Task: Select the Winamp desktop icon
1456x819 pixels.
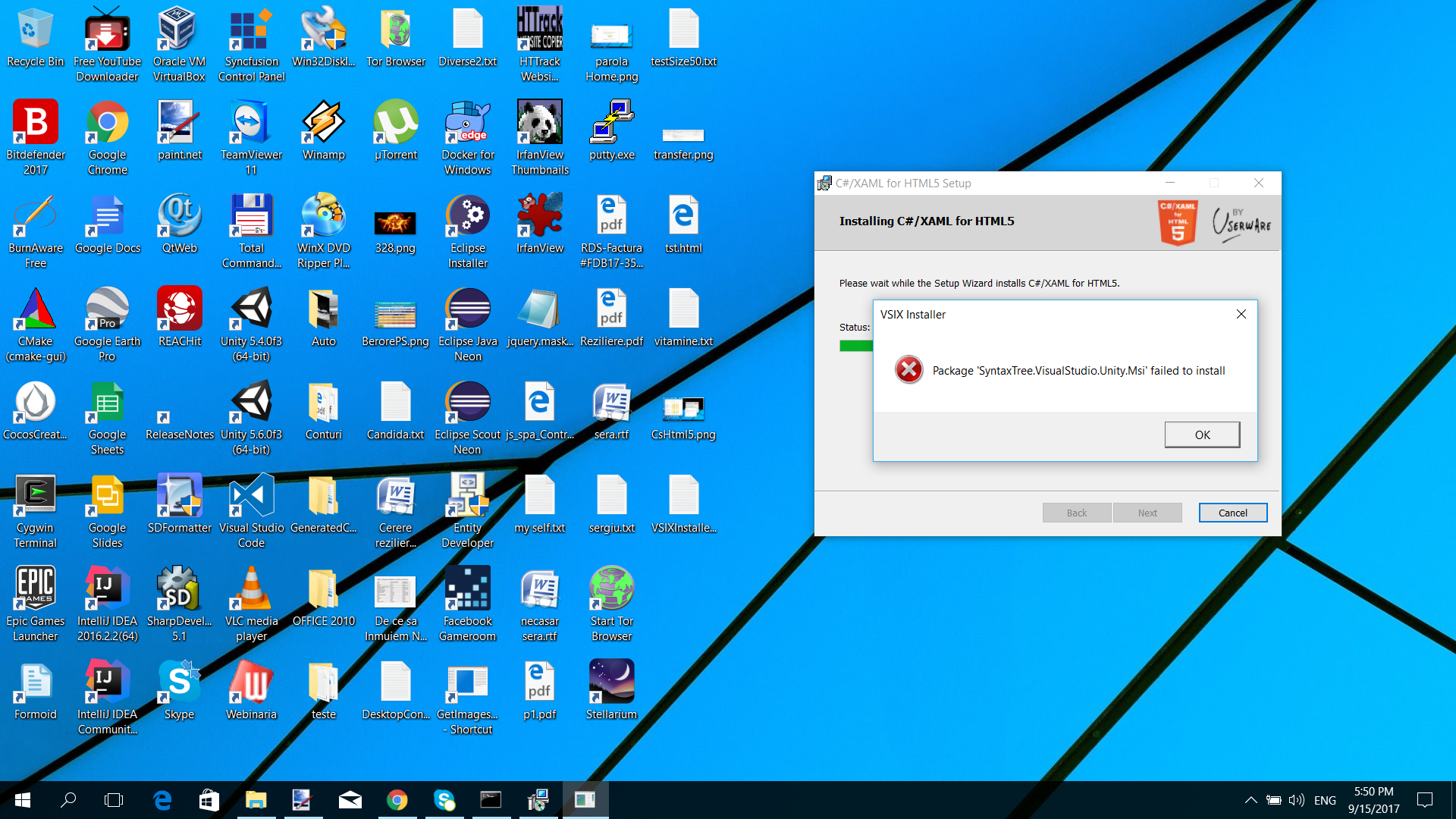Action: (x=323, y=130)
